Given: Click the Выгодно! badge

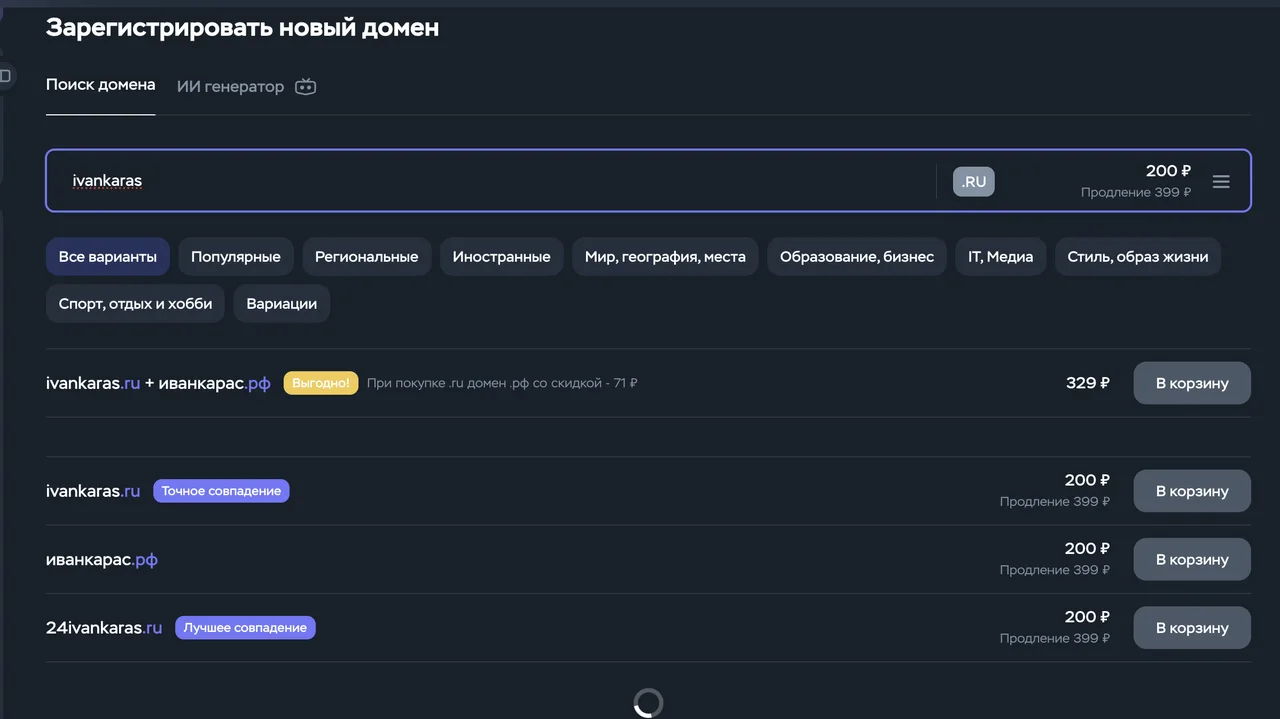Looking at the screenshot, I should coord(321,383).
